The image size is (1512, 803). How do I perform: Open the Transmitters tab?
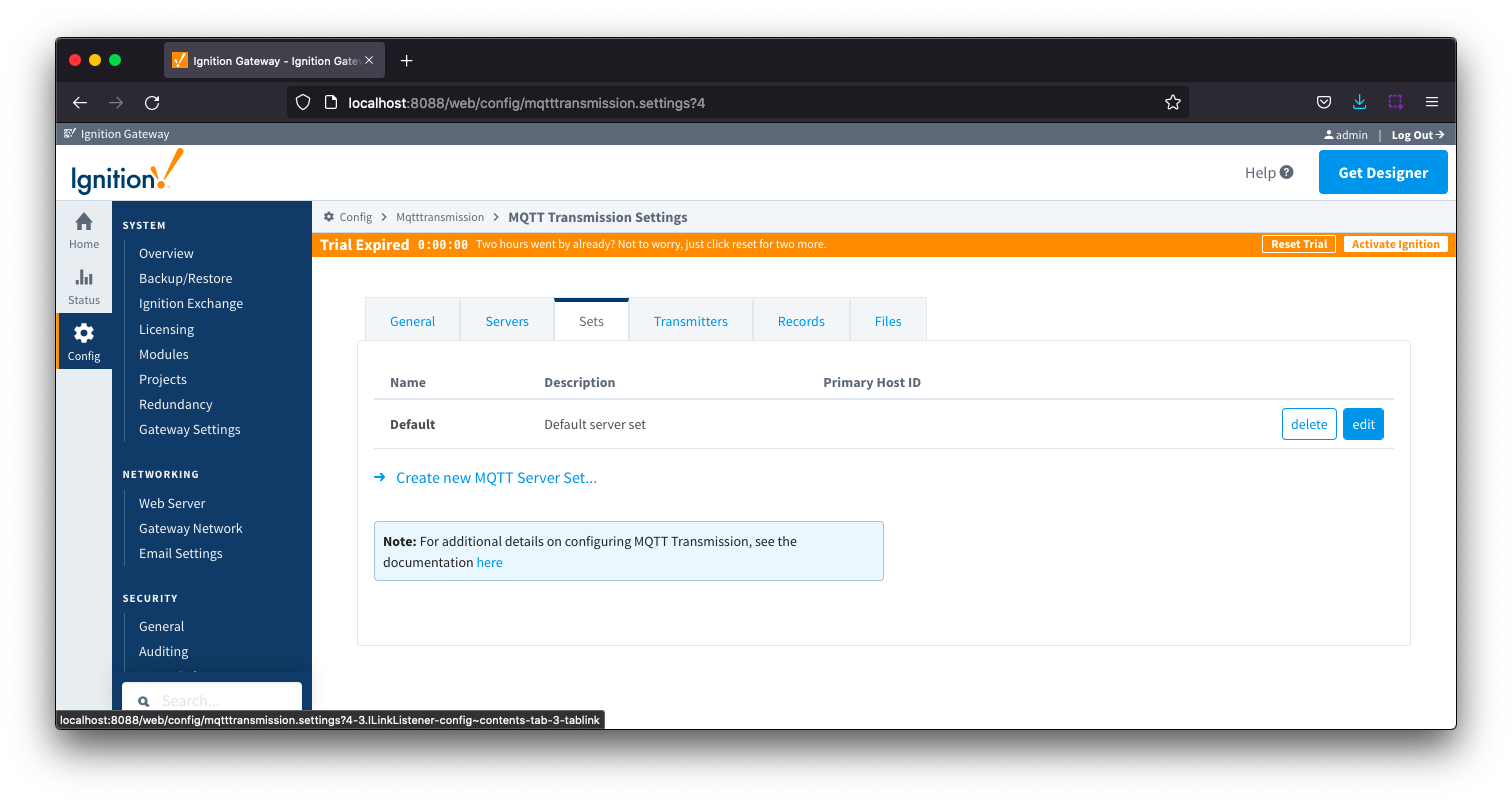691,321
